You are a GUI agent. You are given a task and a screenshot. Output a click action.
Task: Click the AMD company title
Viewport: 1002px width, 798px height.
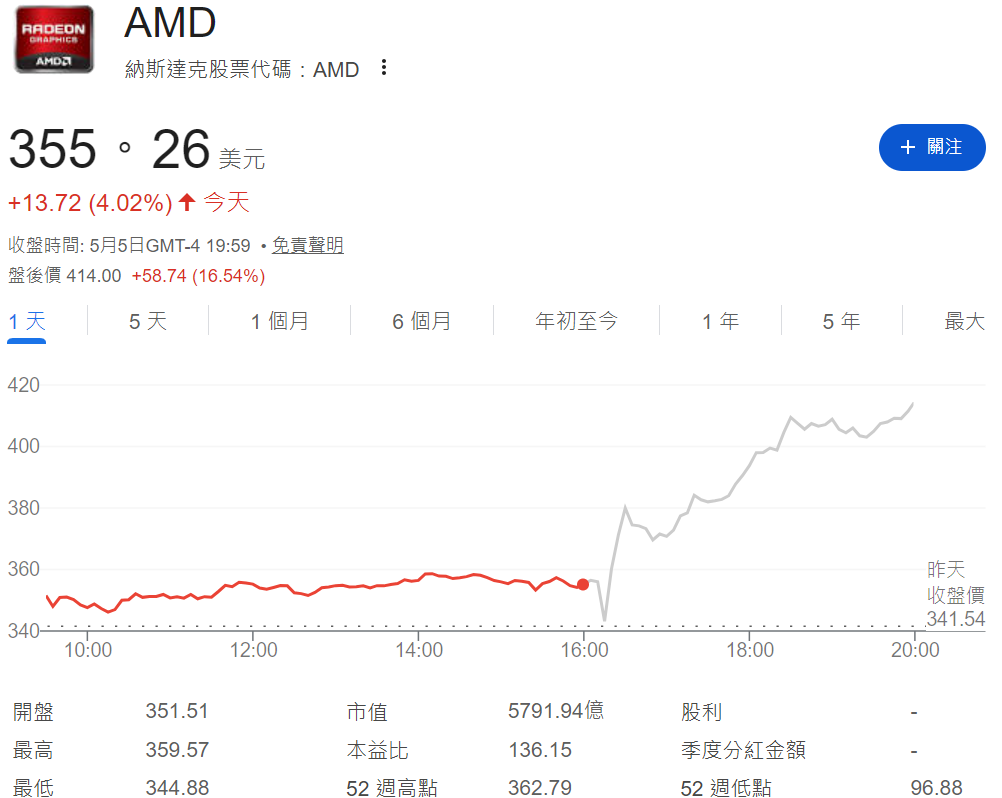(170, 24)
